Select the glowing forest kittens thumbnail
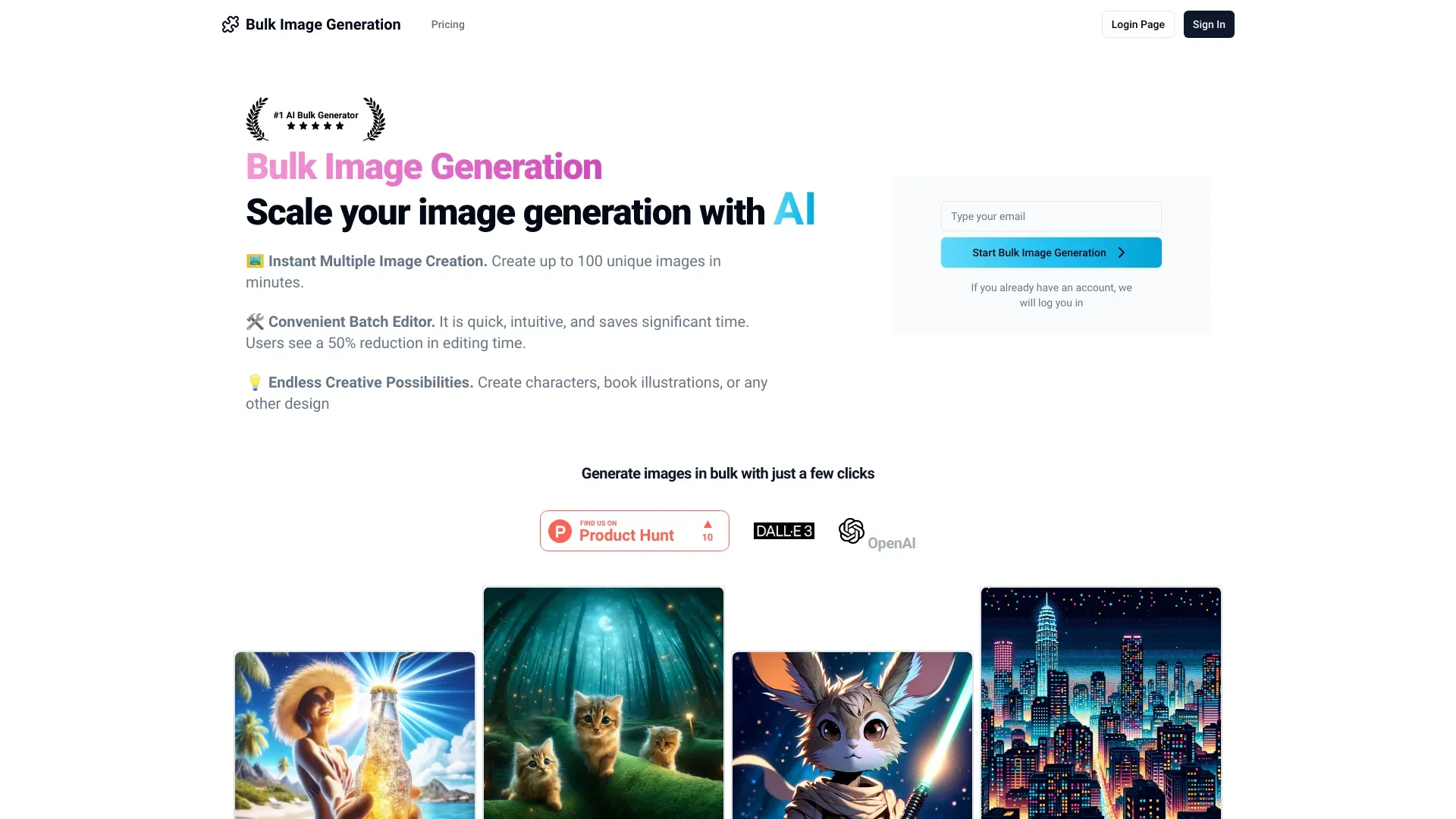 [603, 703]
